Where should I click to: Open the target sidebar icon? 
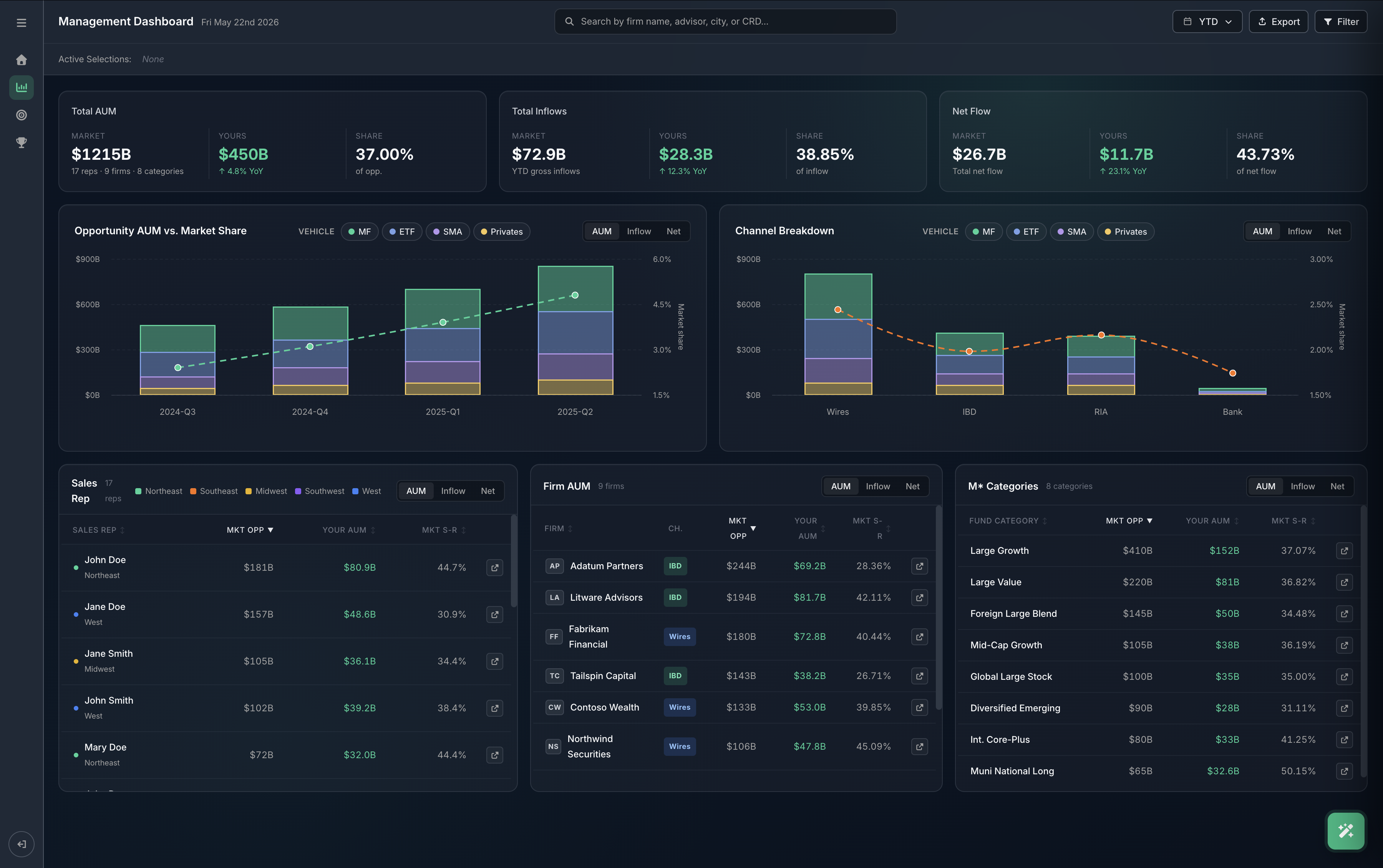[x=21, y=115]
